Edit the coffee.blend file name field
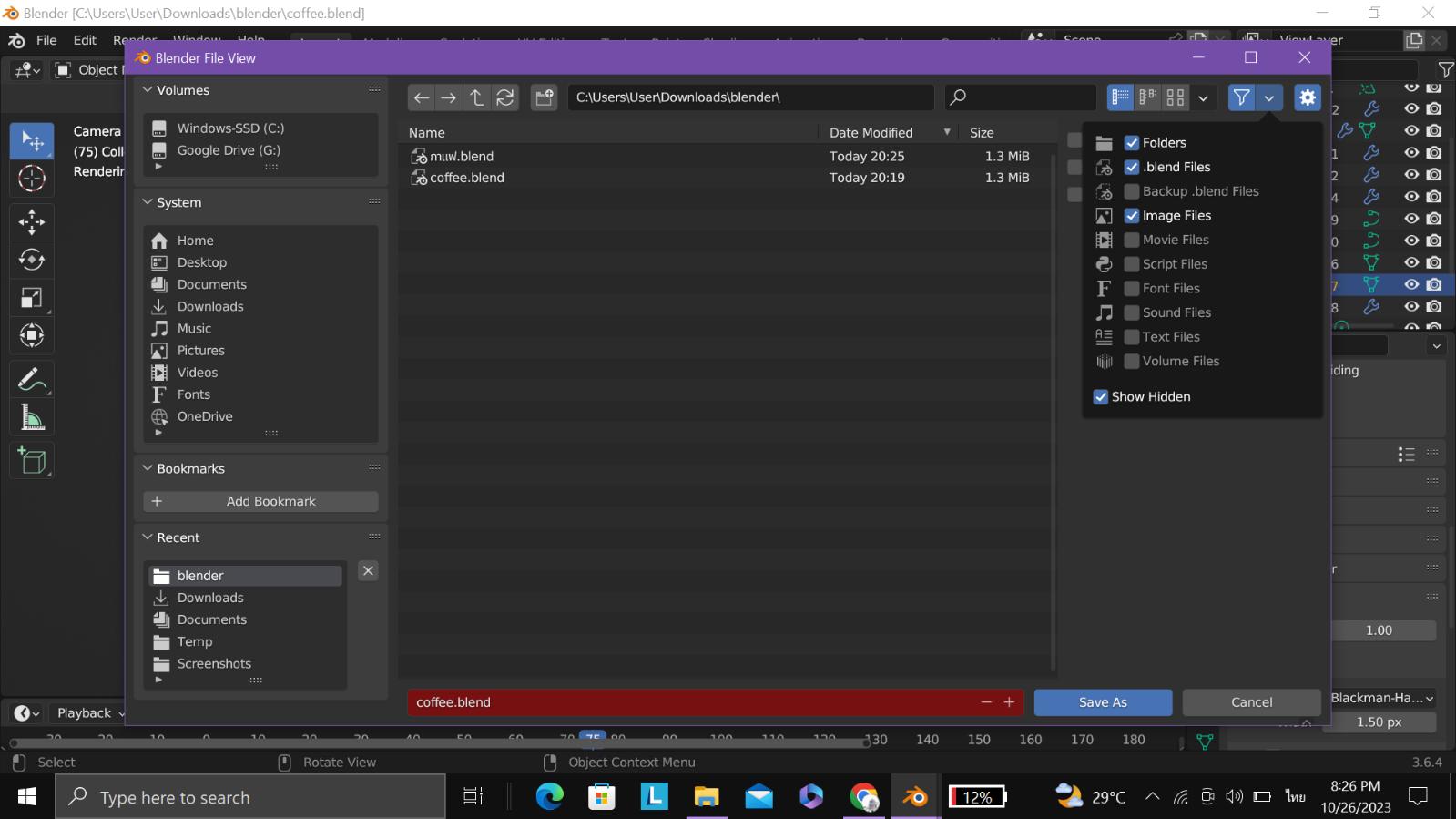The height and width of the screenshot is (819, 1456). [x=692, y=702]
